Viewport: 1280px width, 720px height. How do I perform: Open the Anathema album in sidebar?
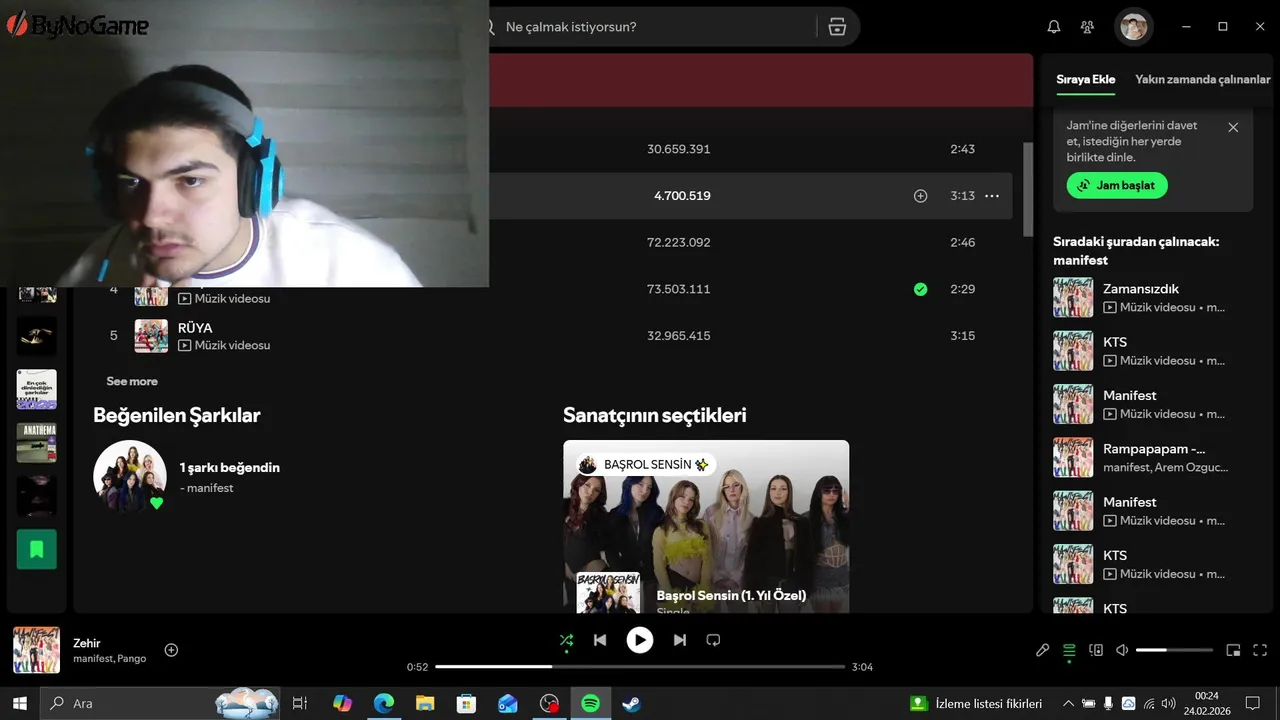(x=37, y=443)
